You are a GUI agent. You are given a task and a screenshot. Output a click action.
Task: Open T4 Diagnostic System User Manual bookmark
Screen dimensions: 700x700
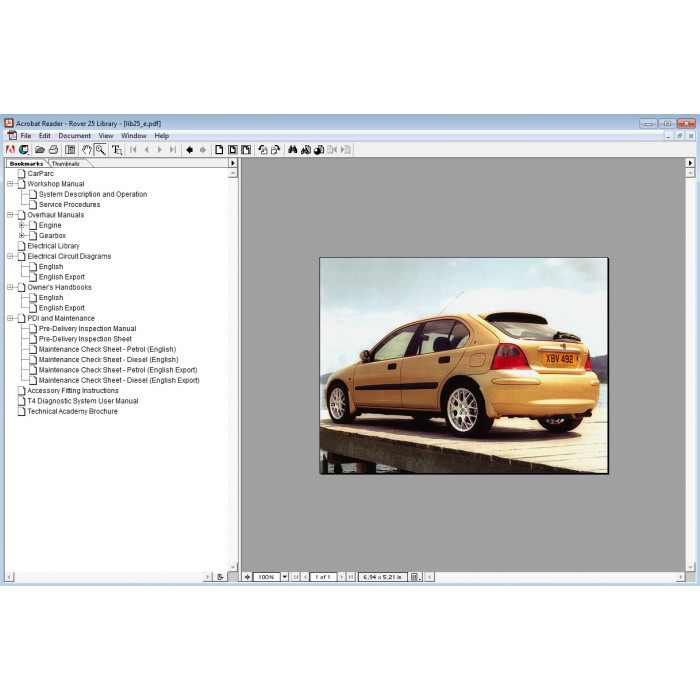tap(83, 401)
